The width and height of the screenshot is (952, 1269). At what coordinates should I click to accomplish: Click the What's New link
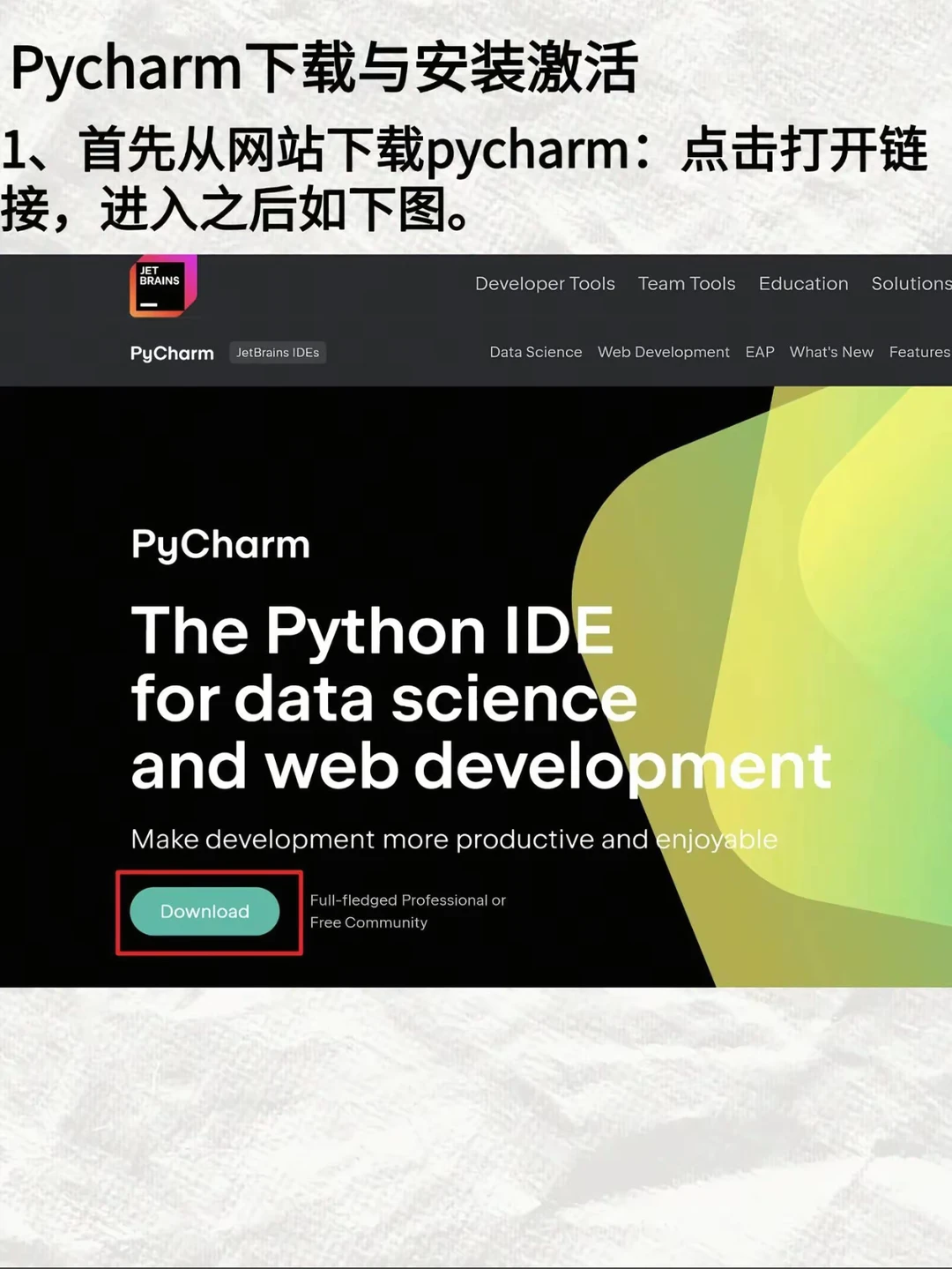tap(830, 352)
